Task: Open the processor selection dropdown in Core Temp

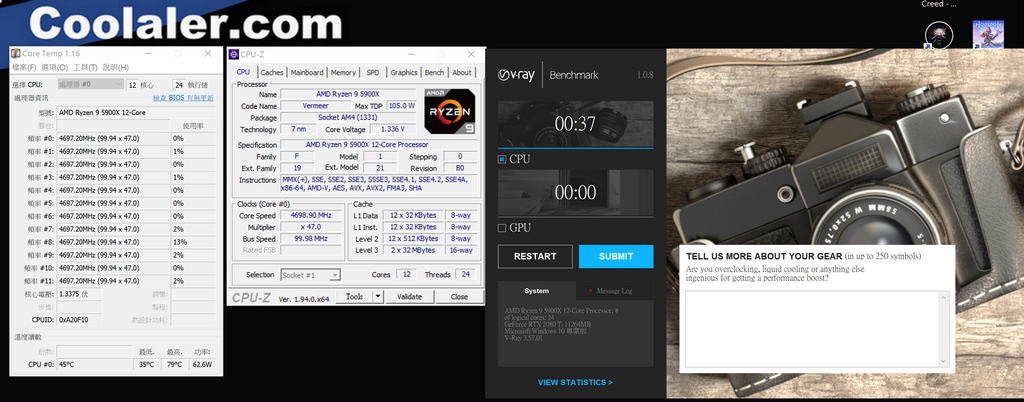Action: tap(90, 84)
